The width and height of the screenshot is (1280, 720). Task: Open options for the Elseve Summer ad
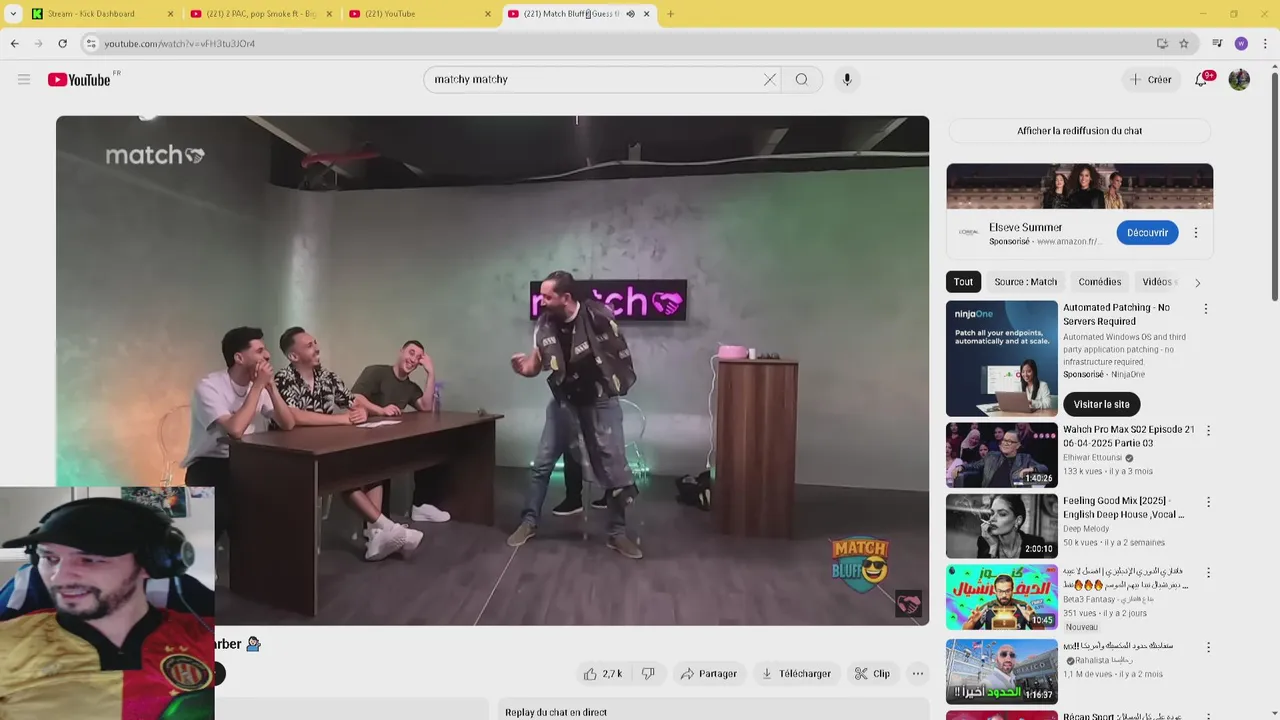1195,233
